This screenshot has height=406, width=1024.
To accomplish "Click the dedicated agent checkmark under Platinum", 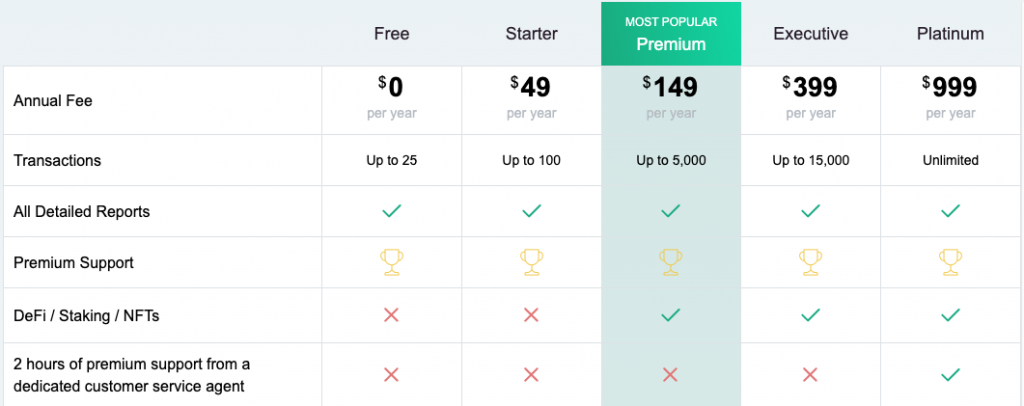I will coord(950,375).
